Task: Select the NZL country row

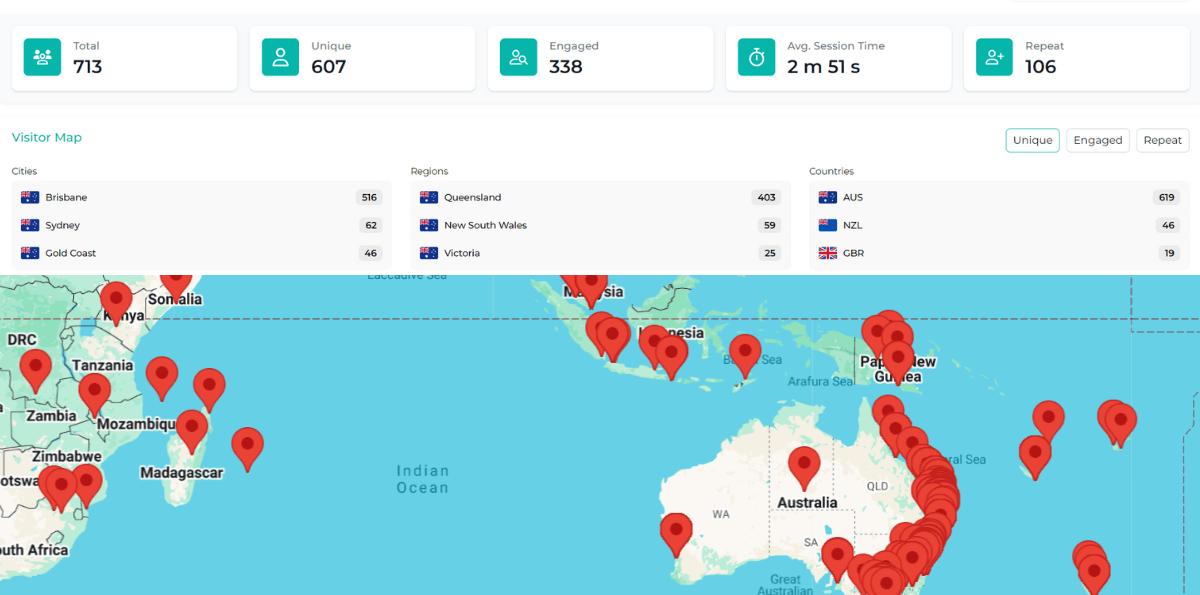Action: [999, 225]
